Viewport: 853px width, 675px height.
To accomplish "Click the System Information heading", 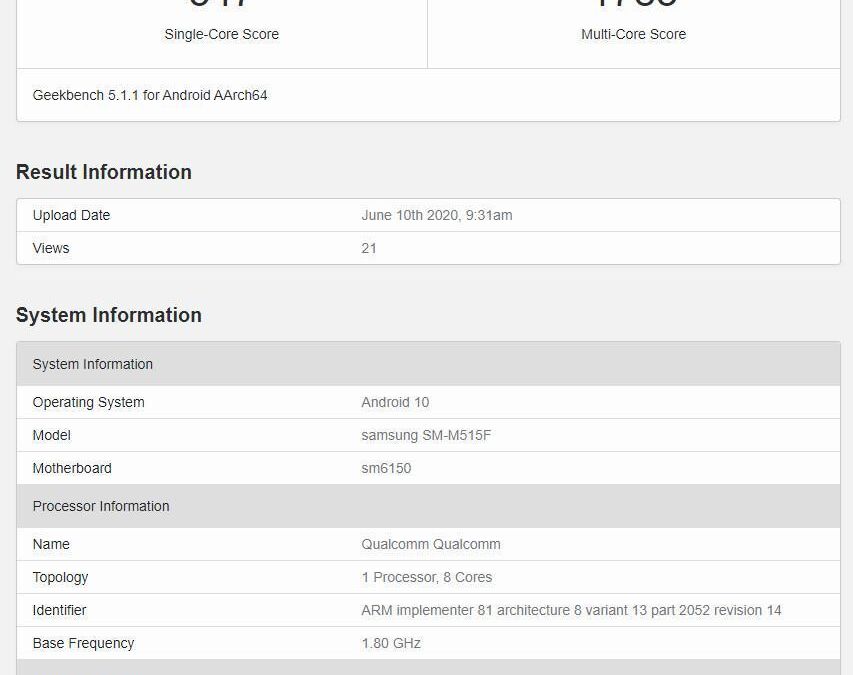I will [x=108, y=315].
